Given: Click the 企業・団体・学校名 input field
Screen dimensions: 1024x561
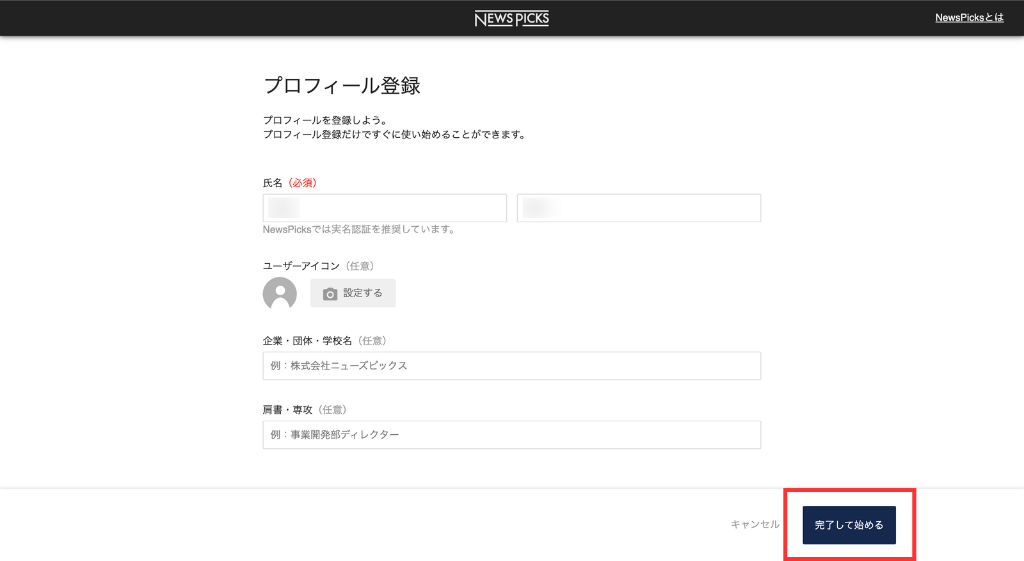Looking at the screenshot, I should pos(511,366).
